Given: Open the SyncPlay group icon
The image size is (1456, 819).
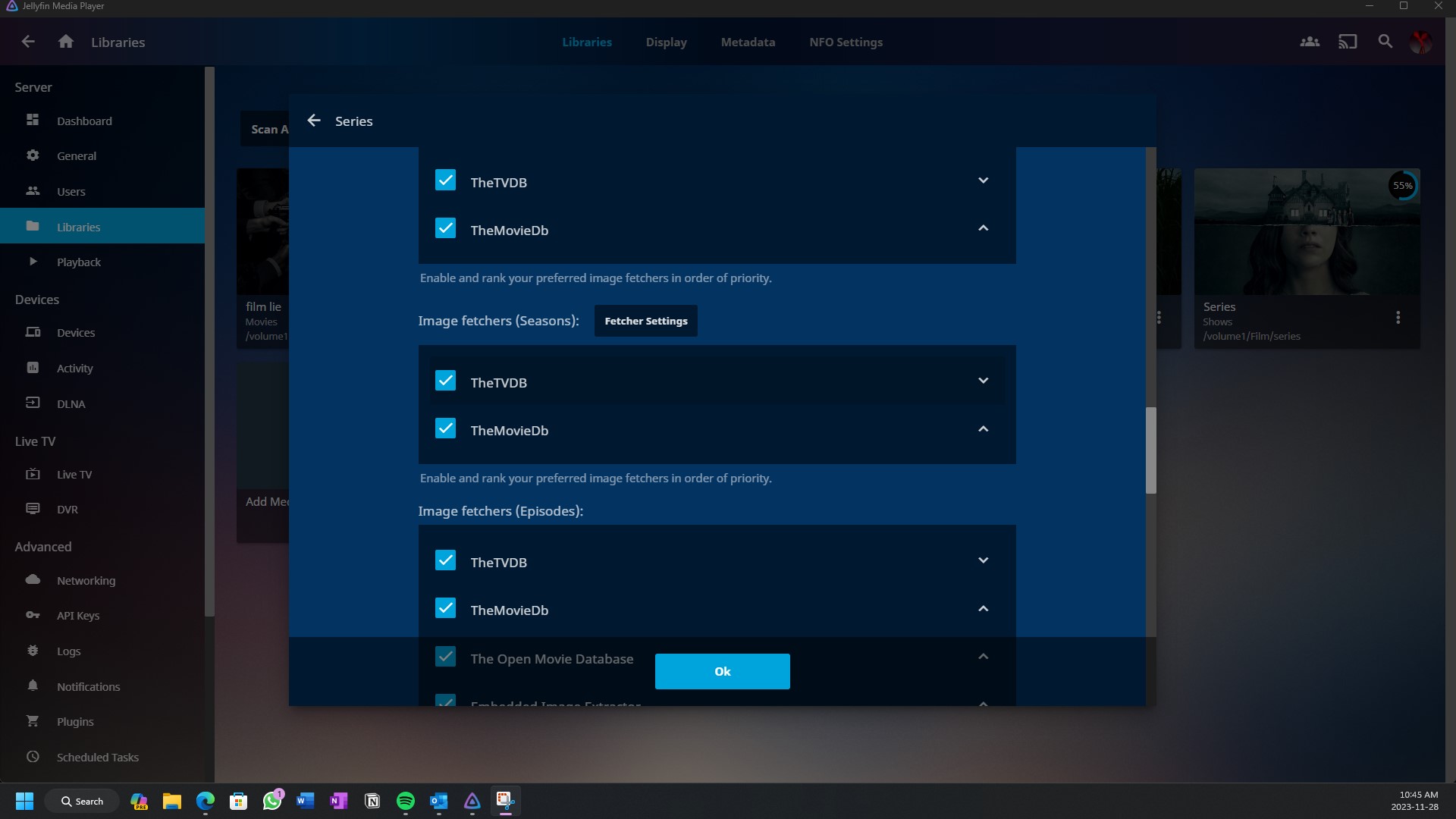Looking at the screenshot, I should pos(1310,42).
